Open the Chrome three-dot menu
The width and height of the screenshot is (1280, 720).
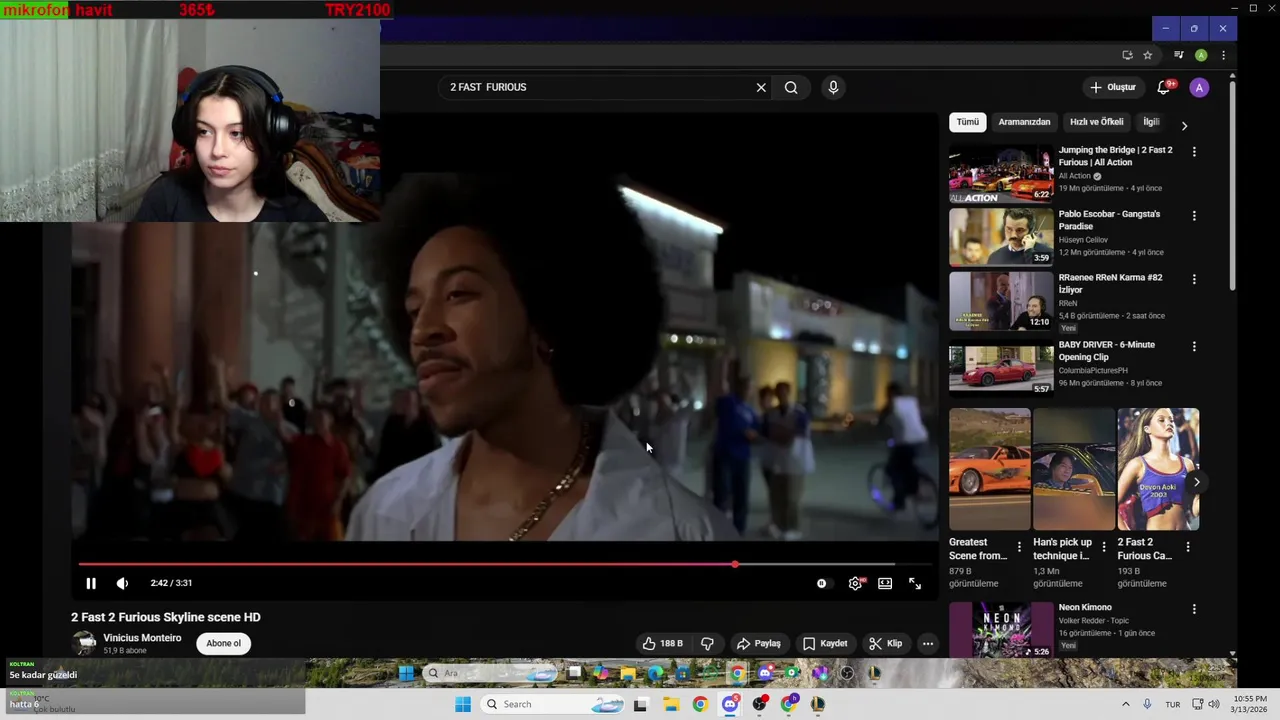1223,55
